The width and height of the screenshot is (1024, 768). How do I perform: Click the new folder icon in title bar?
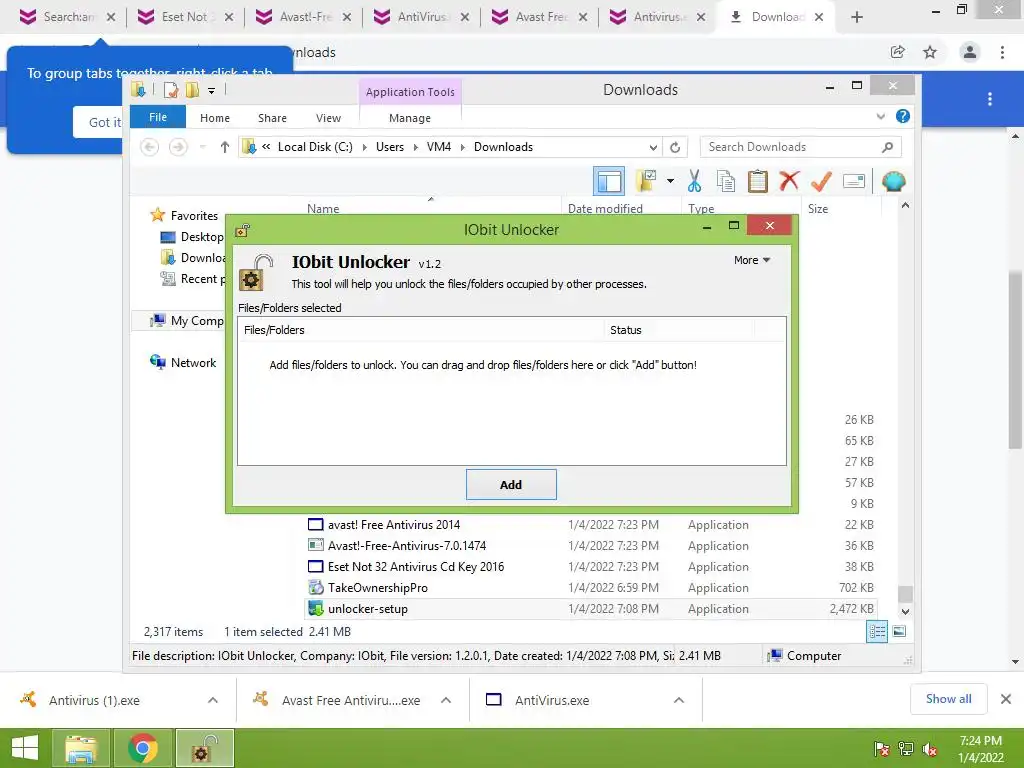pyautogui.click(x=192, y=90)
